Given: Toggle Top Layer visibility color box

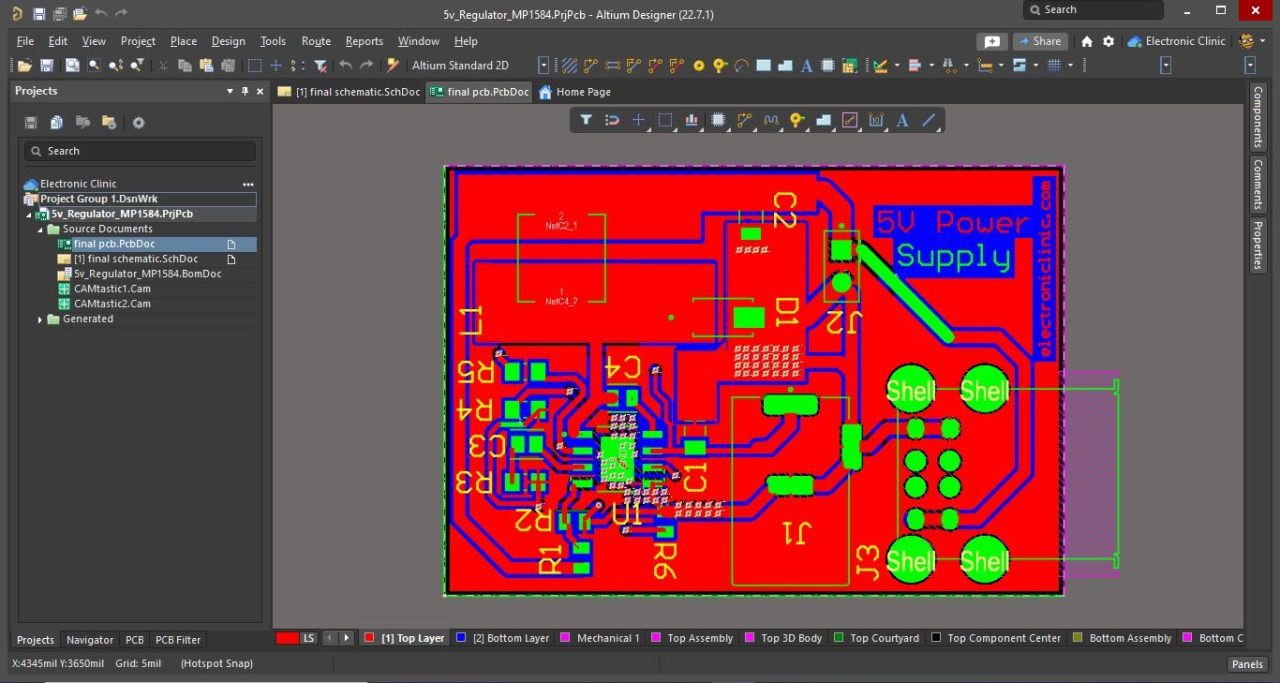Looking at the screenshot, I should [x=369, y=638].
